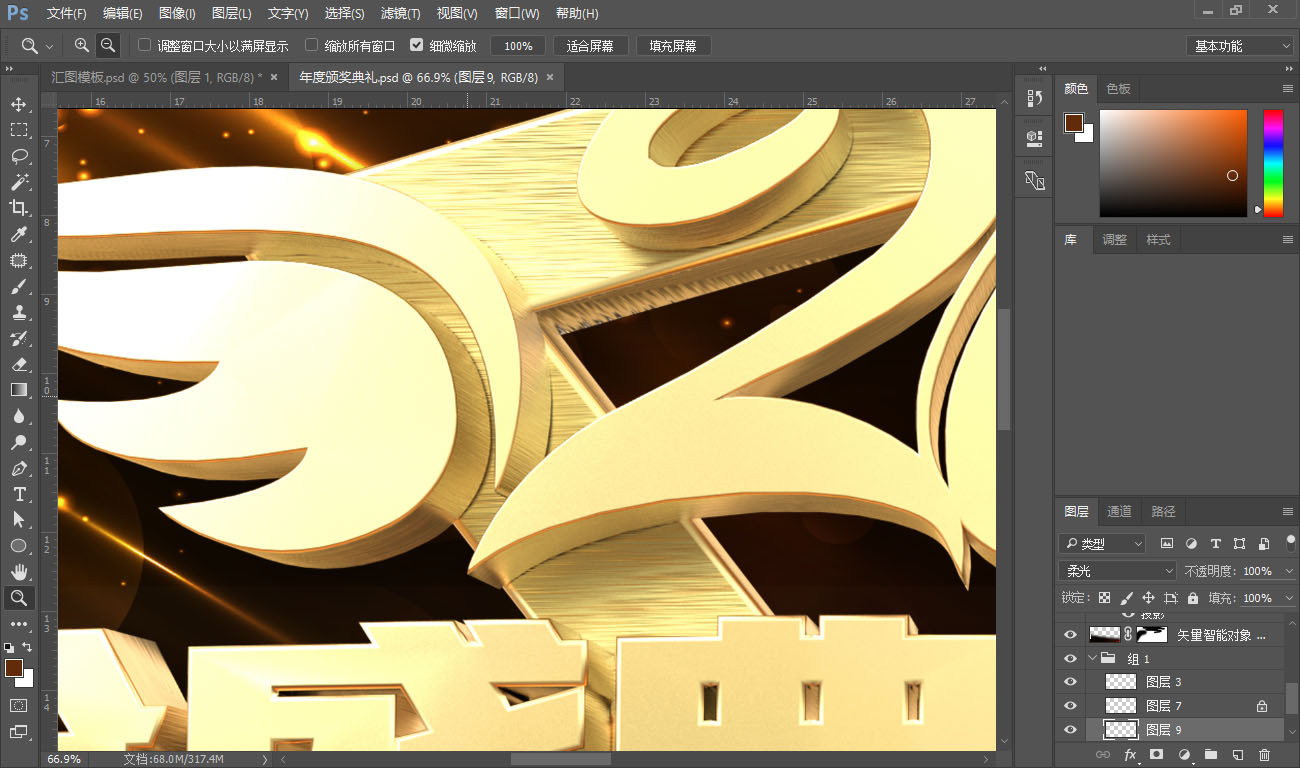Hide layer 图层 7
Viewport: 1300px width, 768px height.
coord(1071,706)
